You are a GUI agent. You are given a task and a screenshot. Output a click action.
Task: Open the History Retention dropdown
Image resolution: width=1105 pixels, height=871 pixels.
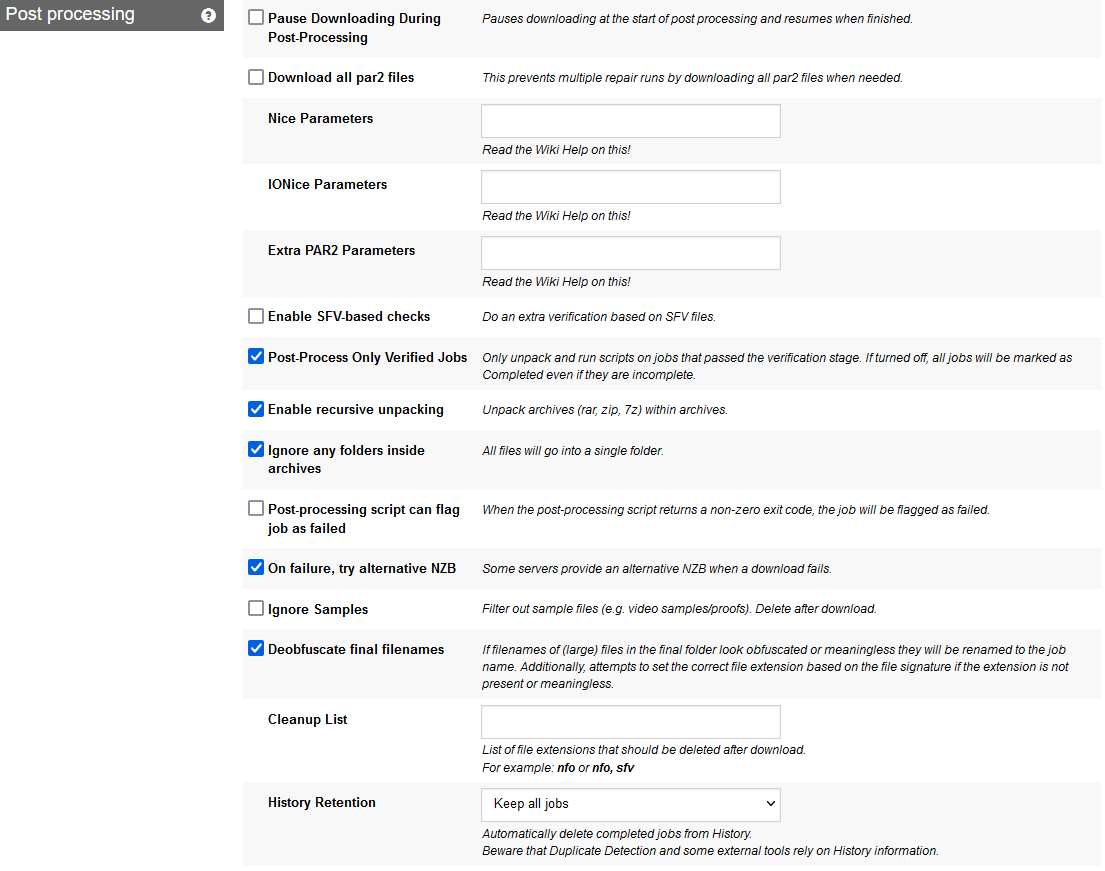point(630,804)
